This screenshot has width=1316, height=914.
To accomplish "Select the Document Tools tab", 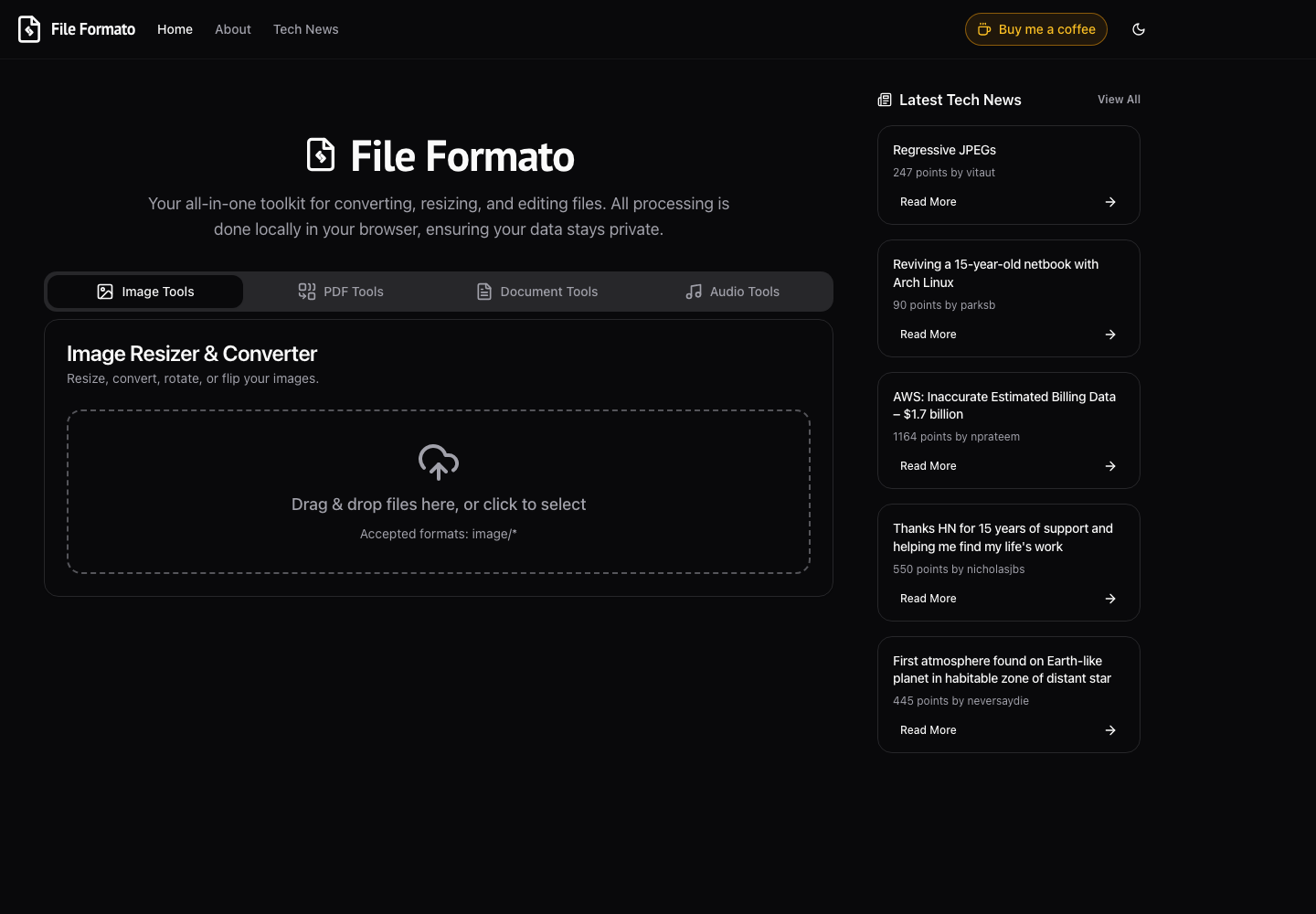I will [x=536, y=292].
